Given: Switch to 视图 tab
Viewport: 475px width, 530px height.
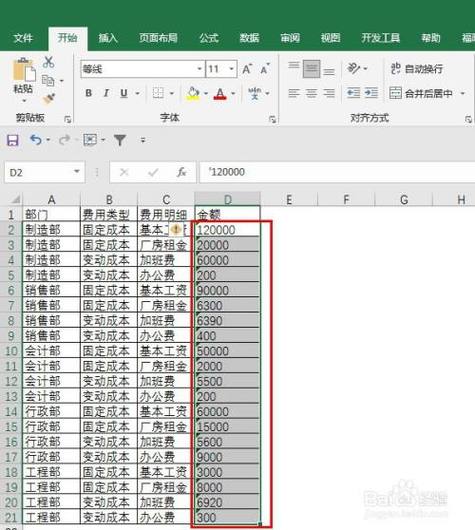Looking at the screenshot, I should pos(330,38).
